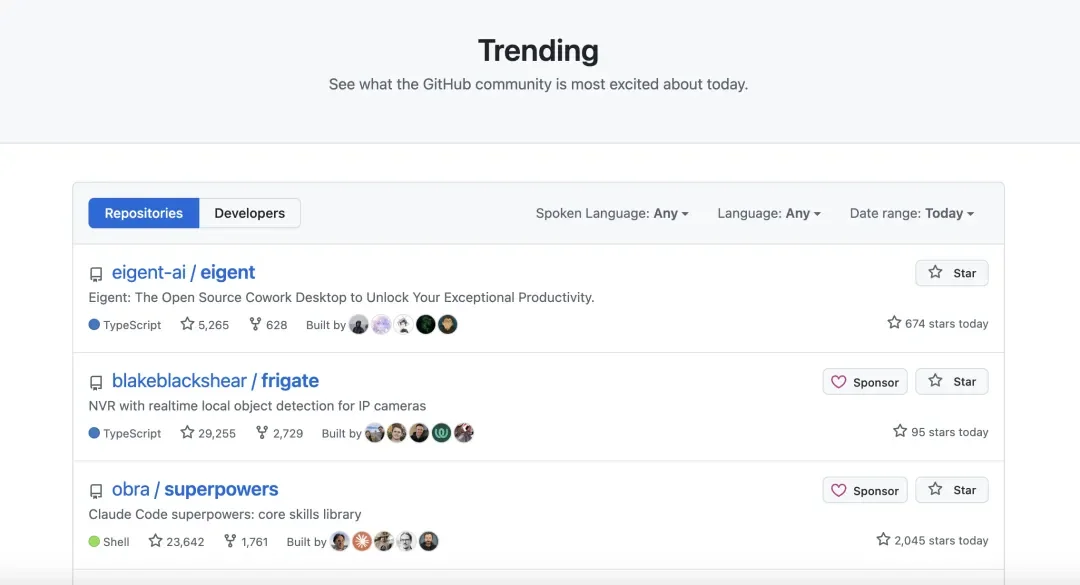Click first contributor avatar for superpowers
This screenshot has width=1080, height=585.
click(340, 541)
